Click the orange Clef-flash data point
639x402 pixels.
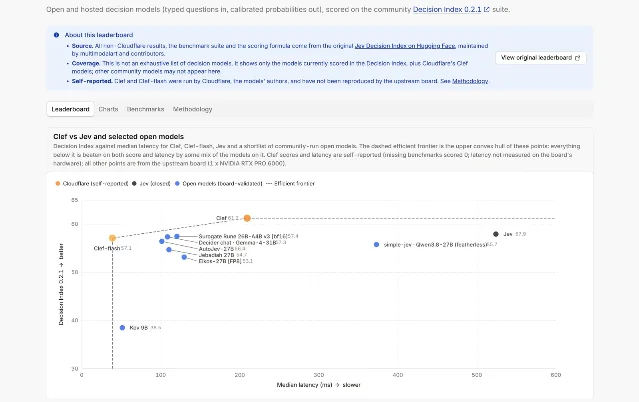tap(112, 238)
